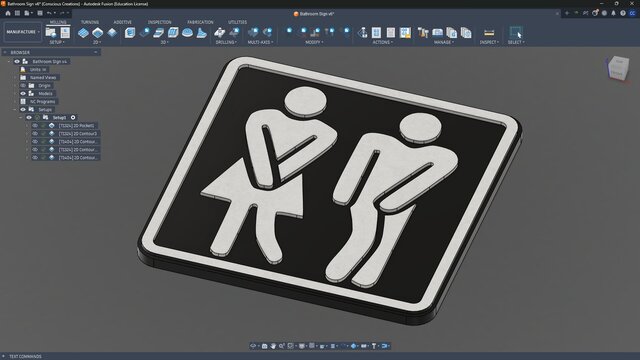
Task: Click the 2D Adaptive Clearing icon
Action: [83, 33]
